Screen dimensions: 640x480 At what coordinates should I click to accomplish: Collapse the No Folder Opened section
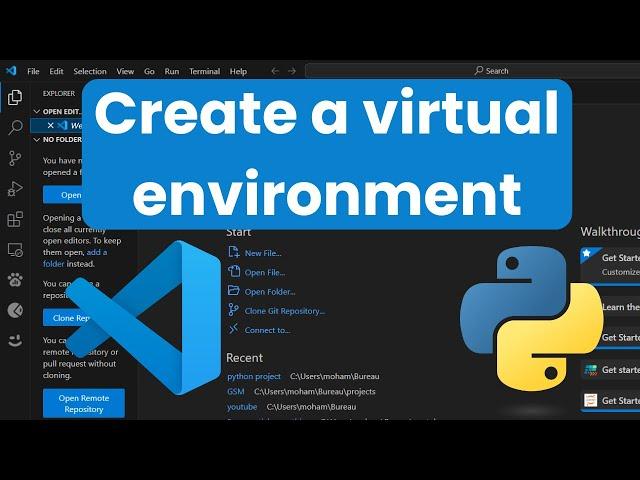[37, 140]
